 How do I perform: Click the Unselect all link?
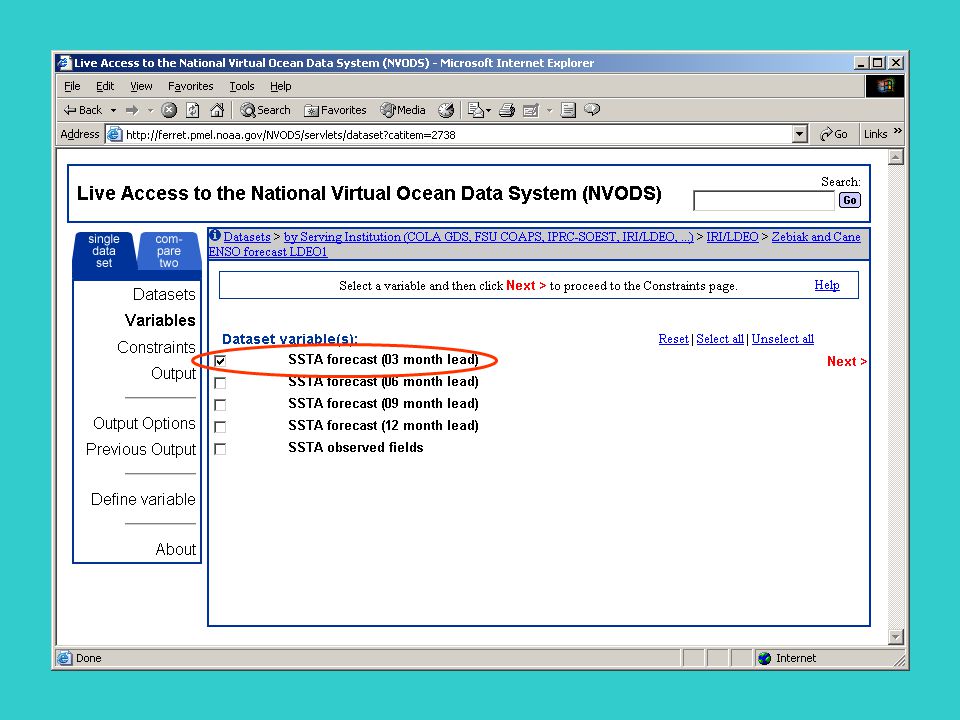782,339
